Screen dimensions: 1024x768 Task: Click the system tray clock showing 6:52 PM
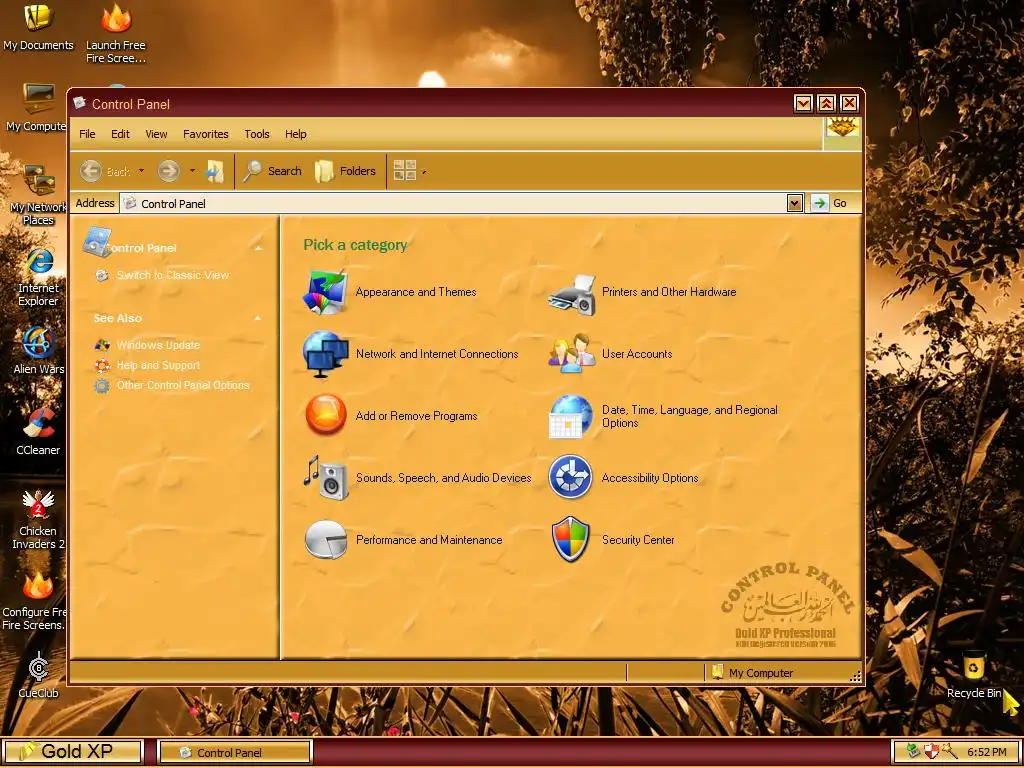(987, 752)
